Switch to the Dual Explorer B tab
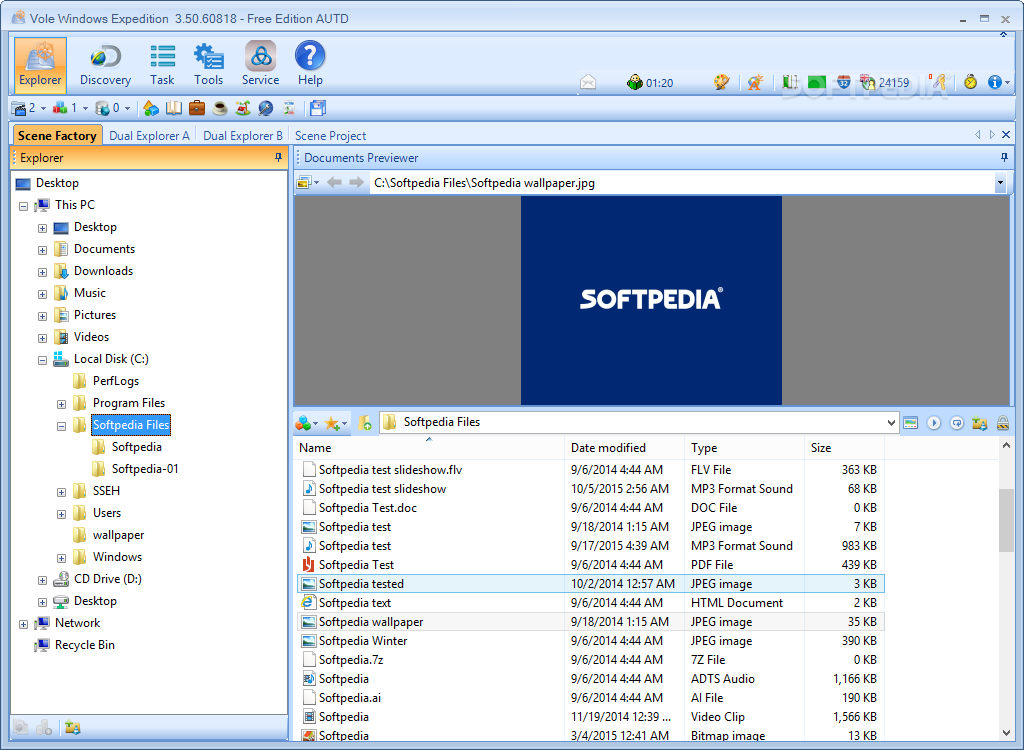This screenshot has height=750, width=1024. pos(242,135)
